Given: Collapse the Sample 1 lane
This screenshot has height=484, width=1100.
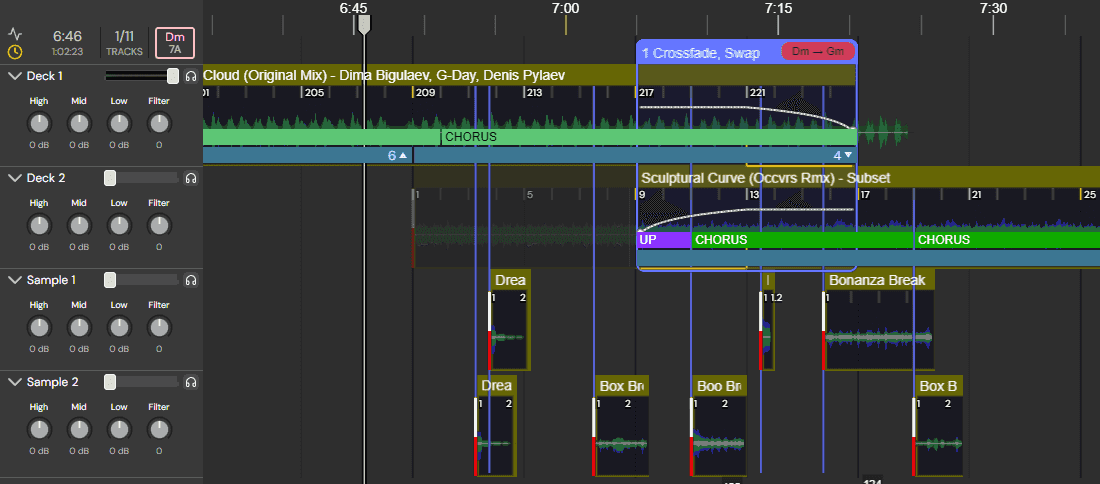Looking at the screenshot, I should click(14, 280).
